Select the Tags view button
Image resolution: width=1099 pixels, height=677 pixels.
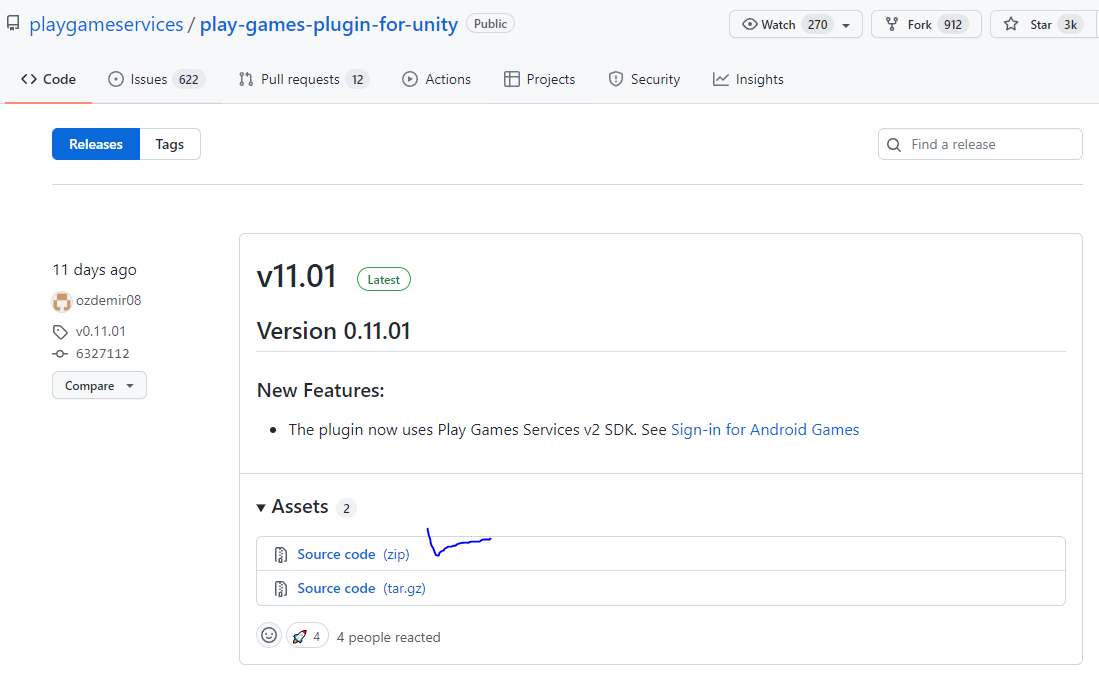point(170,144)
